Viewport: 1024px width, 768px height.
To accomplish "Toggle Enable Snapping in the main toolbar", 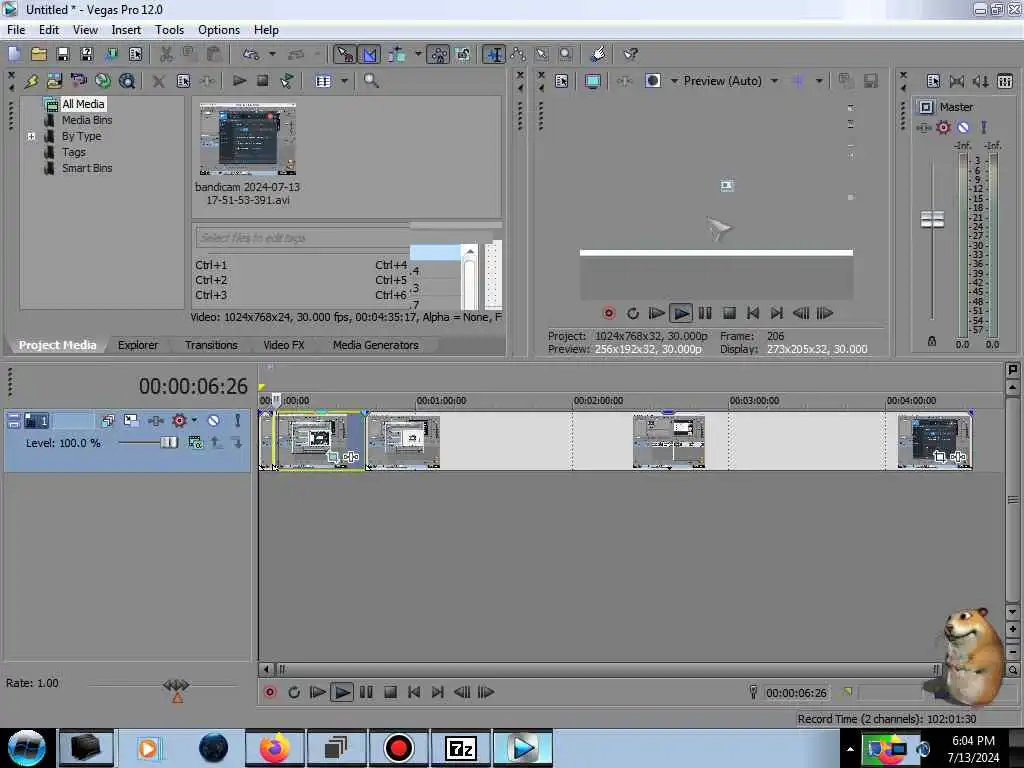I will coord(345,54).
